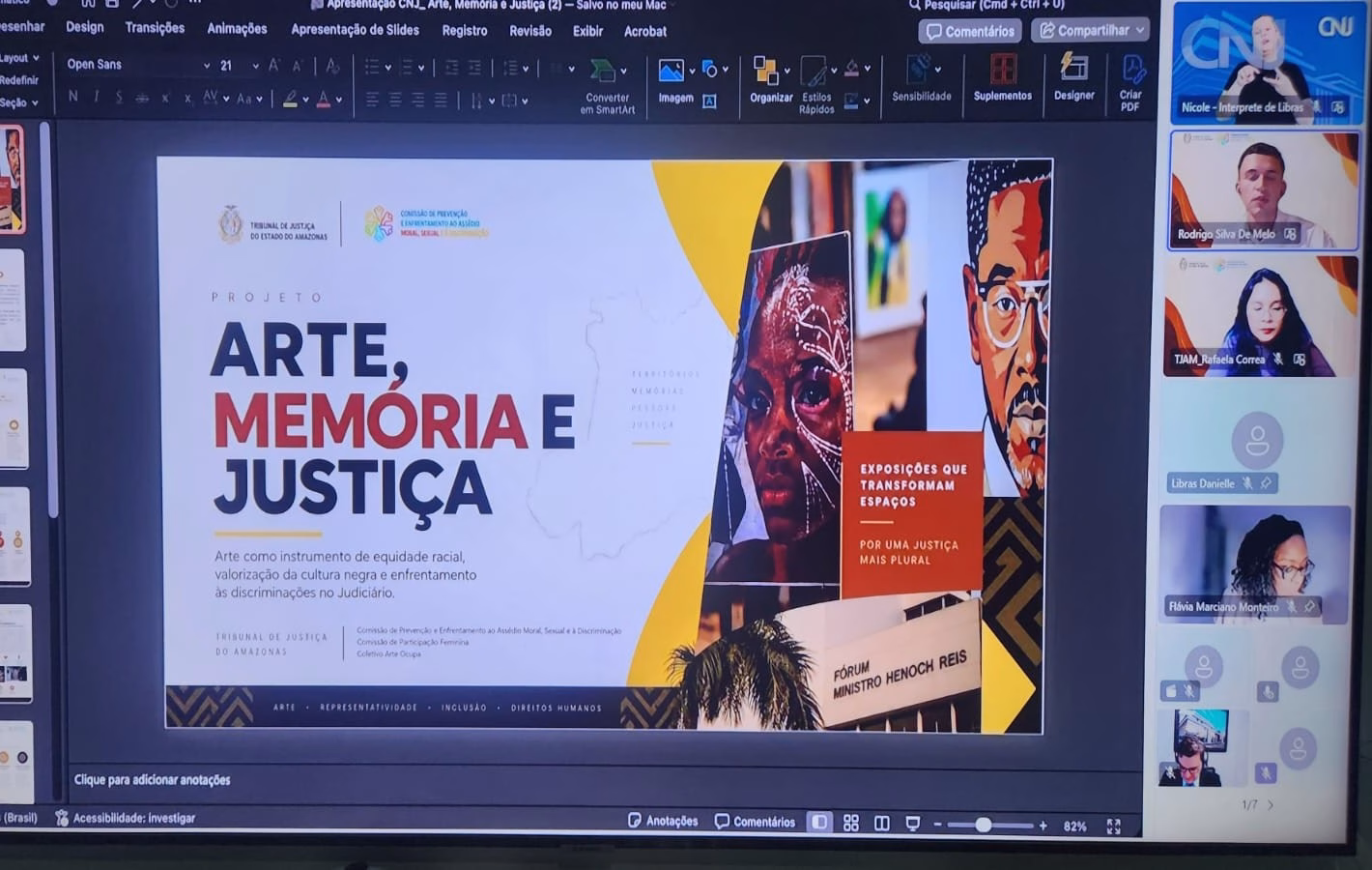The image size is (1372, 870).
Task: Open Apresentação de Slides tab
Action: point(355,30)
